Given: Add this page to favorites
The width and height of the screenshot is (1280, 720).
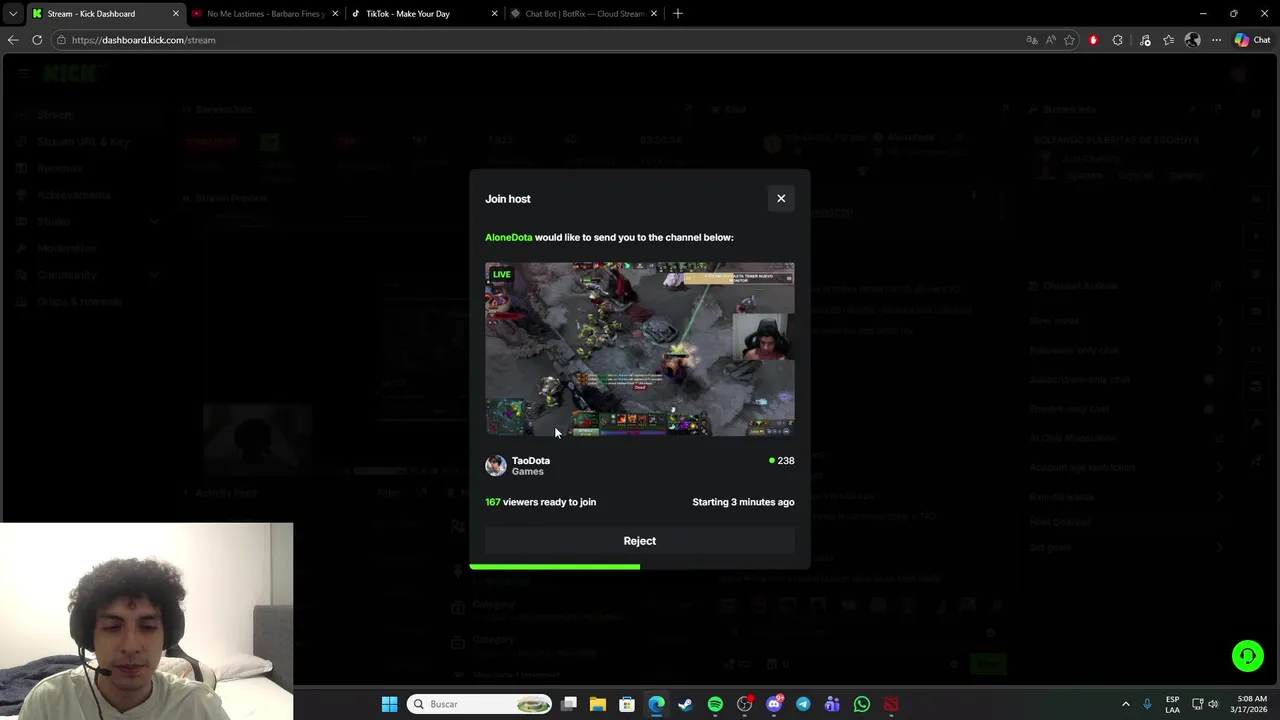Looking at the screenshot, I should pyautogui.click(x=1070, y=40).
